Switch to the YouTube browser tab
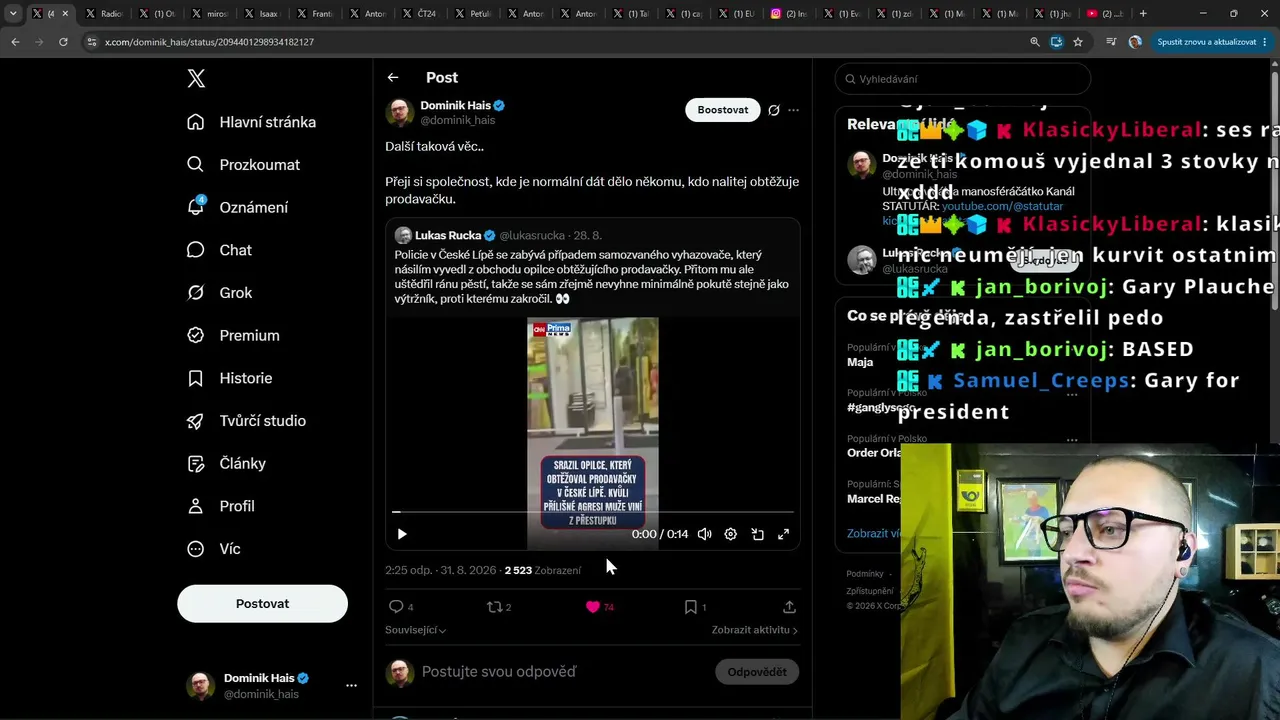Image resolution: width=1280 pixels, height=720 pixels. [1104, 14]
